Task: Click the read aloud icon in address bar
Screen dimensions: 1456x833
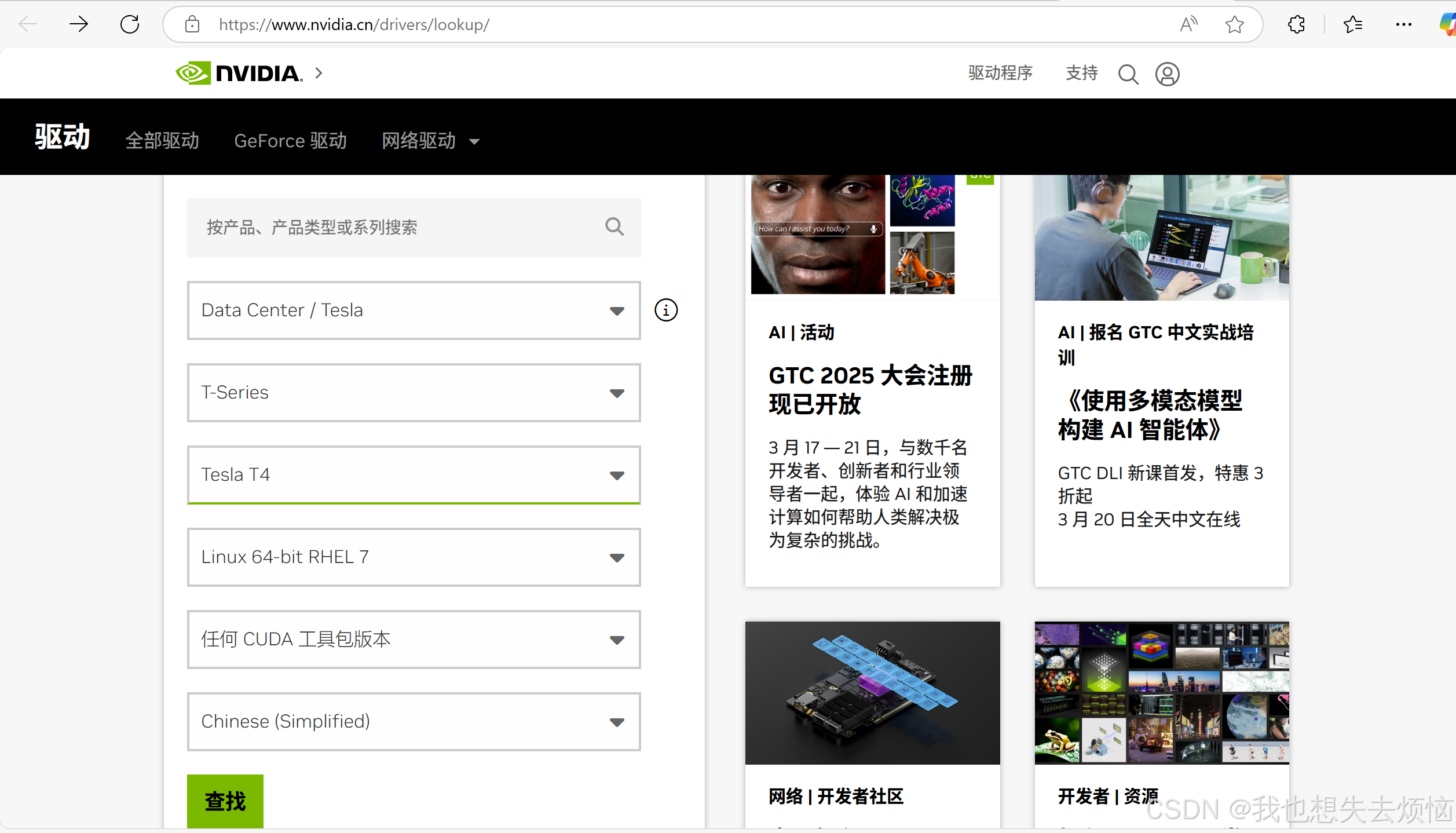Action: (x=1188, y=24)
